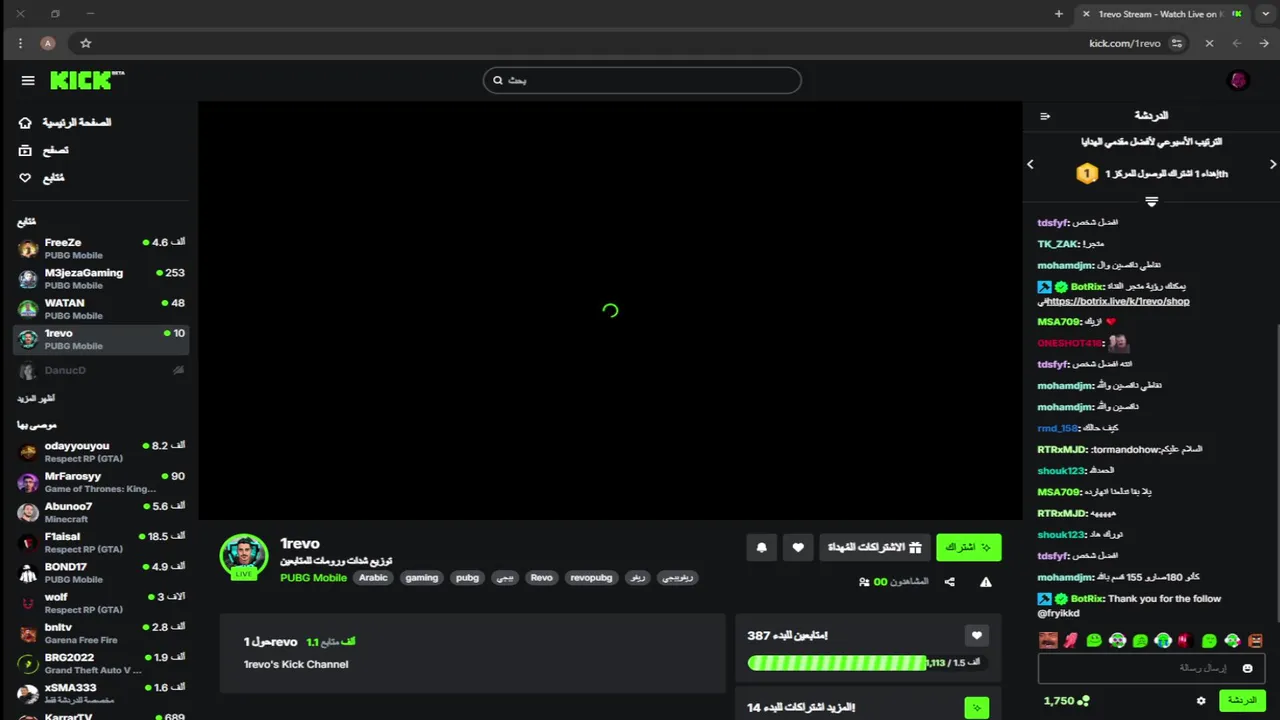Click the PUBG Mobile category link
This screenshot has width=1280, height=720.
coord(313,577)
